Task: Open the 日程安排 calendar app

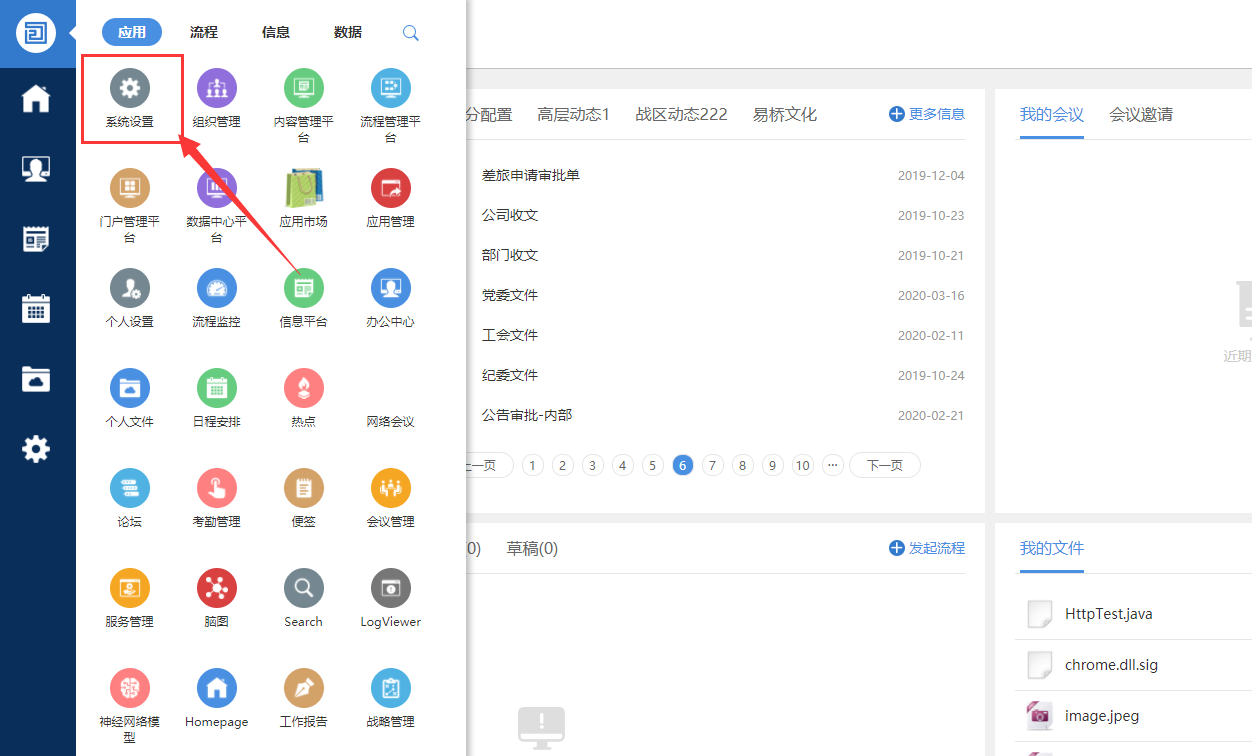Action: [x=216, y=389]
